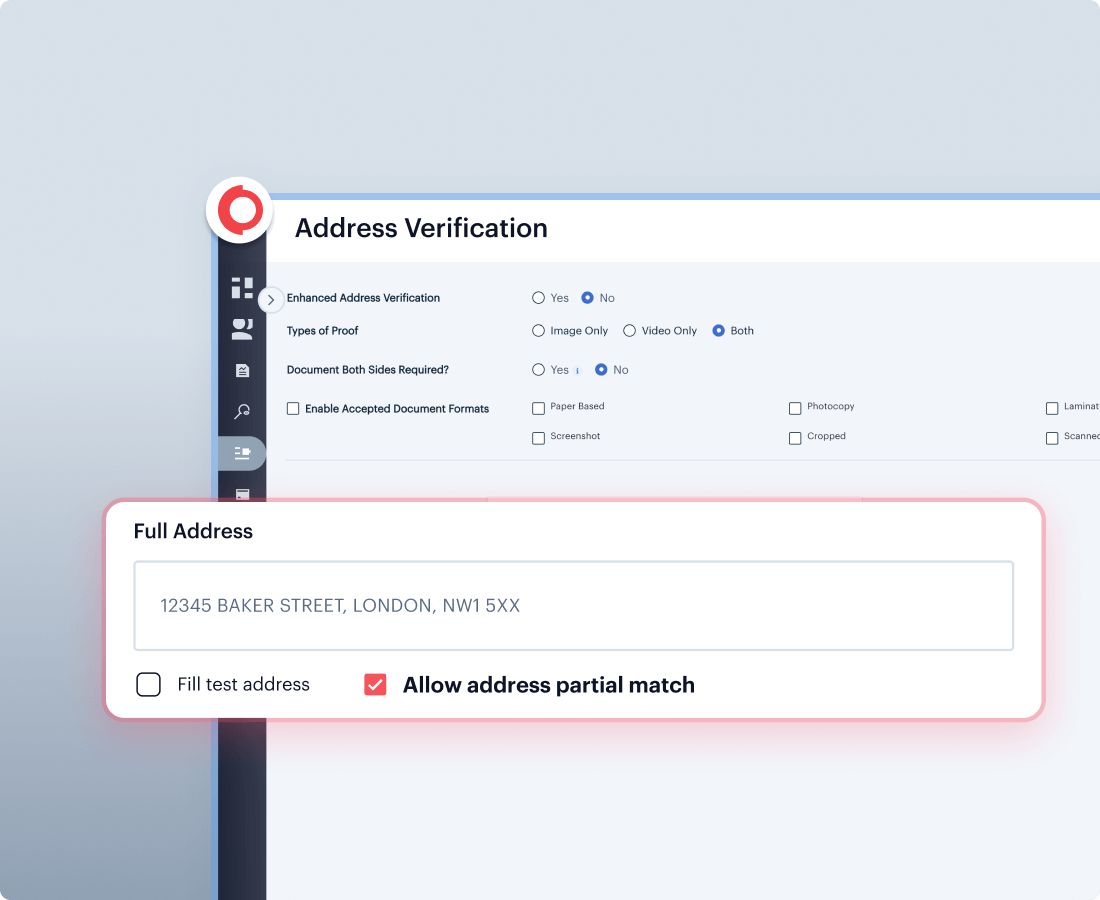The width and height of the screenshot is (1100, 900).
Task: Open the report document icon in sidebar
Action: click(x=242, y=370)
